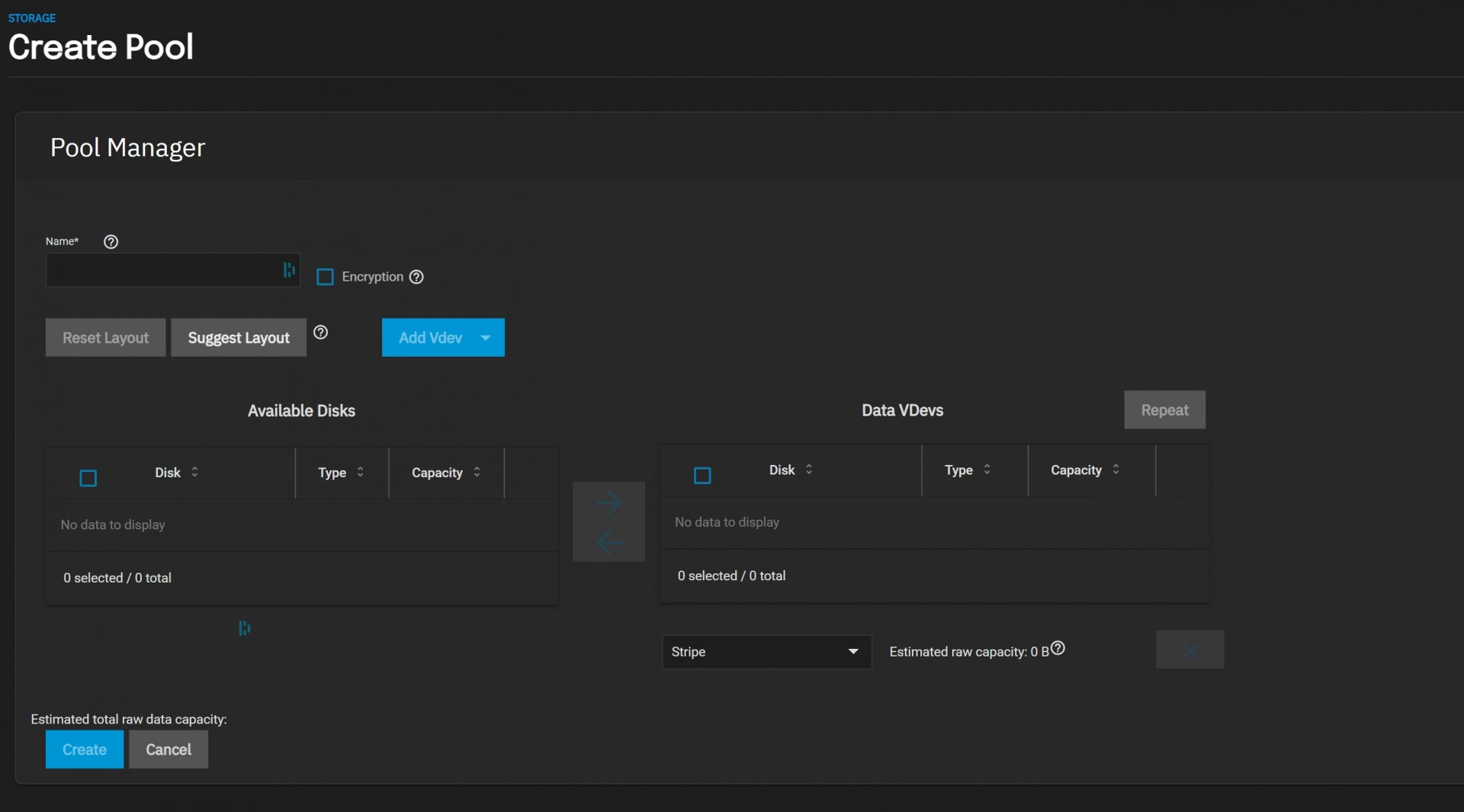Expand the Add Vdev dropdown button
Viewport: 1464px width, 812px height.
click(x=443, y=338)
